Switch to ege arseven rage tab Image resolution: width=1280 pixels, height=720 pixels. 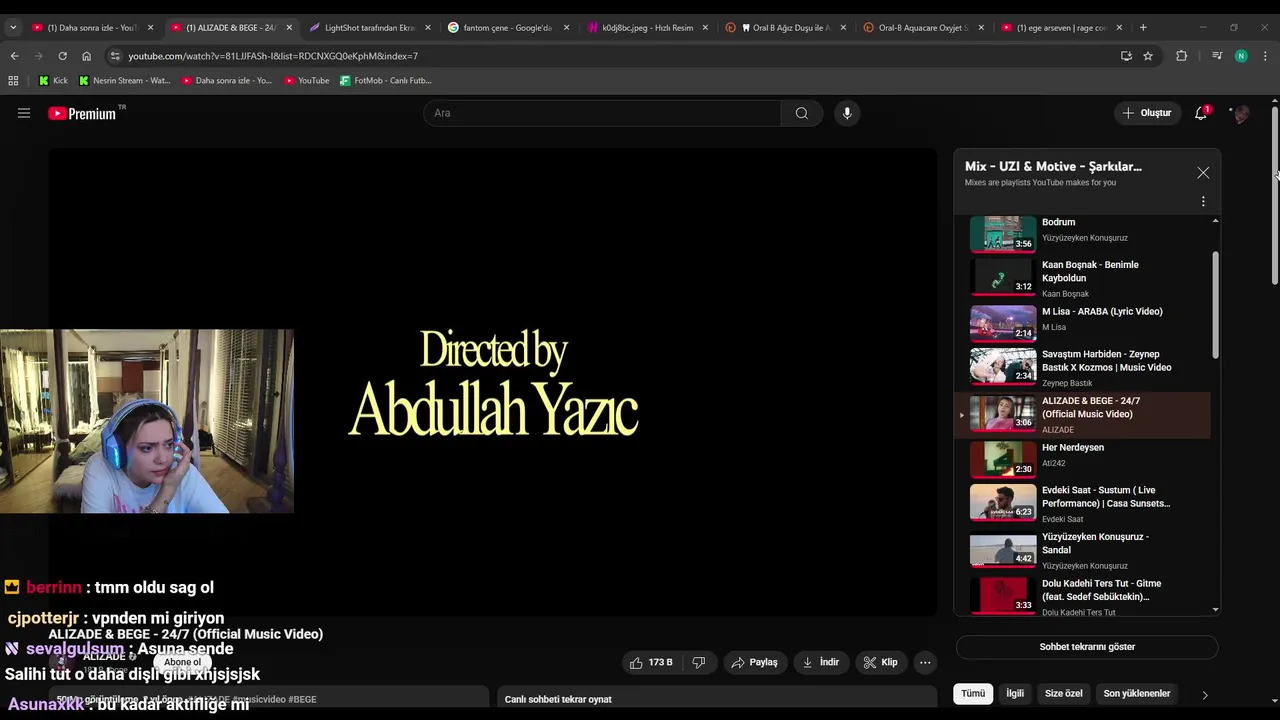[1061, 28]
